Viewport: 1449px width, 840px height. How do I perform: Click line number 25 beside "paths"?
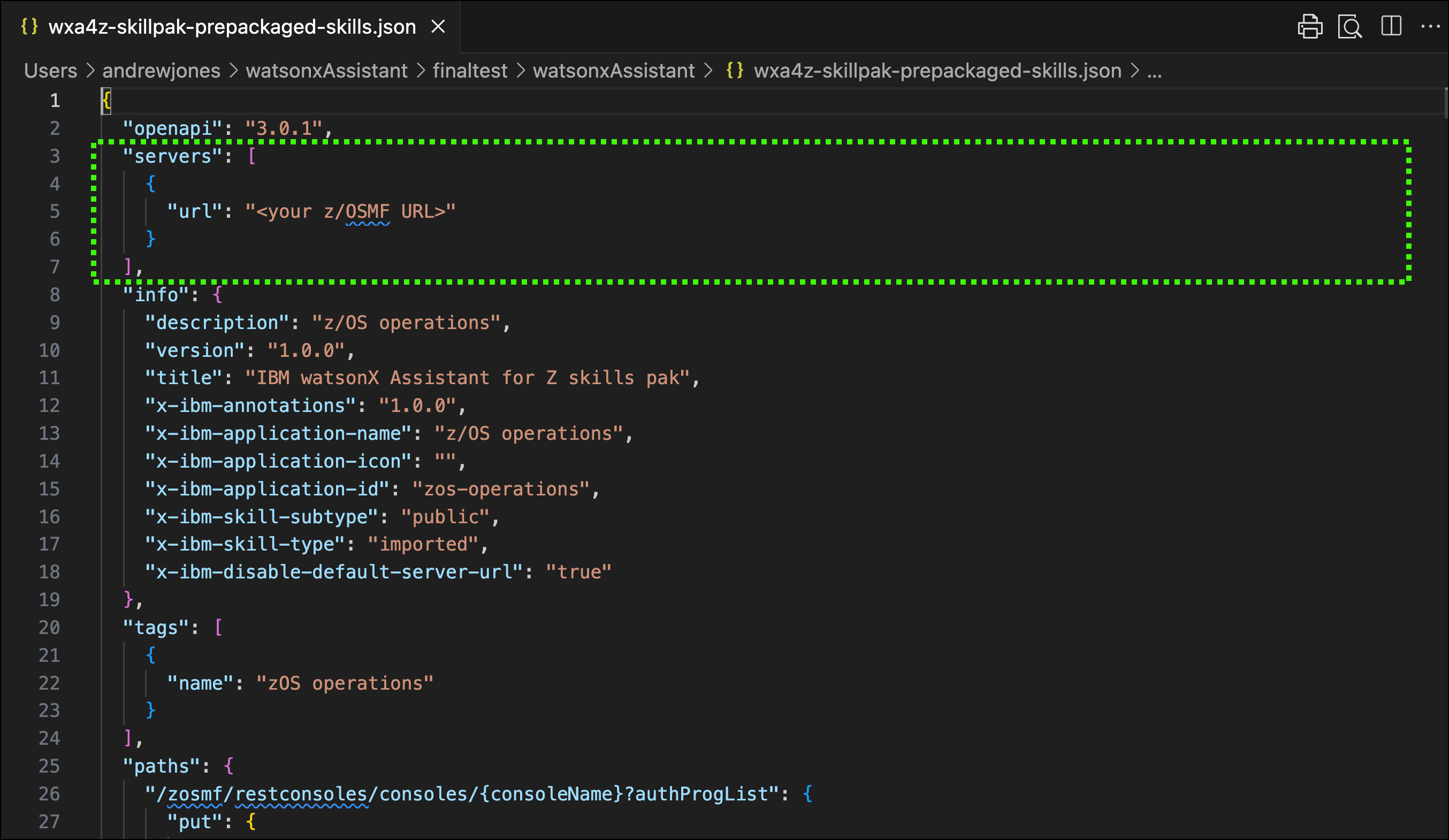coord(49,766)
